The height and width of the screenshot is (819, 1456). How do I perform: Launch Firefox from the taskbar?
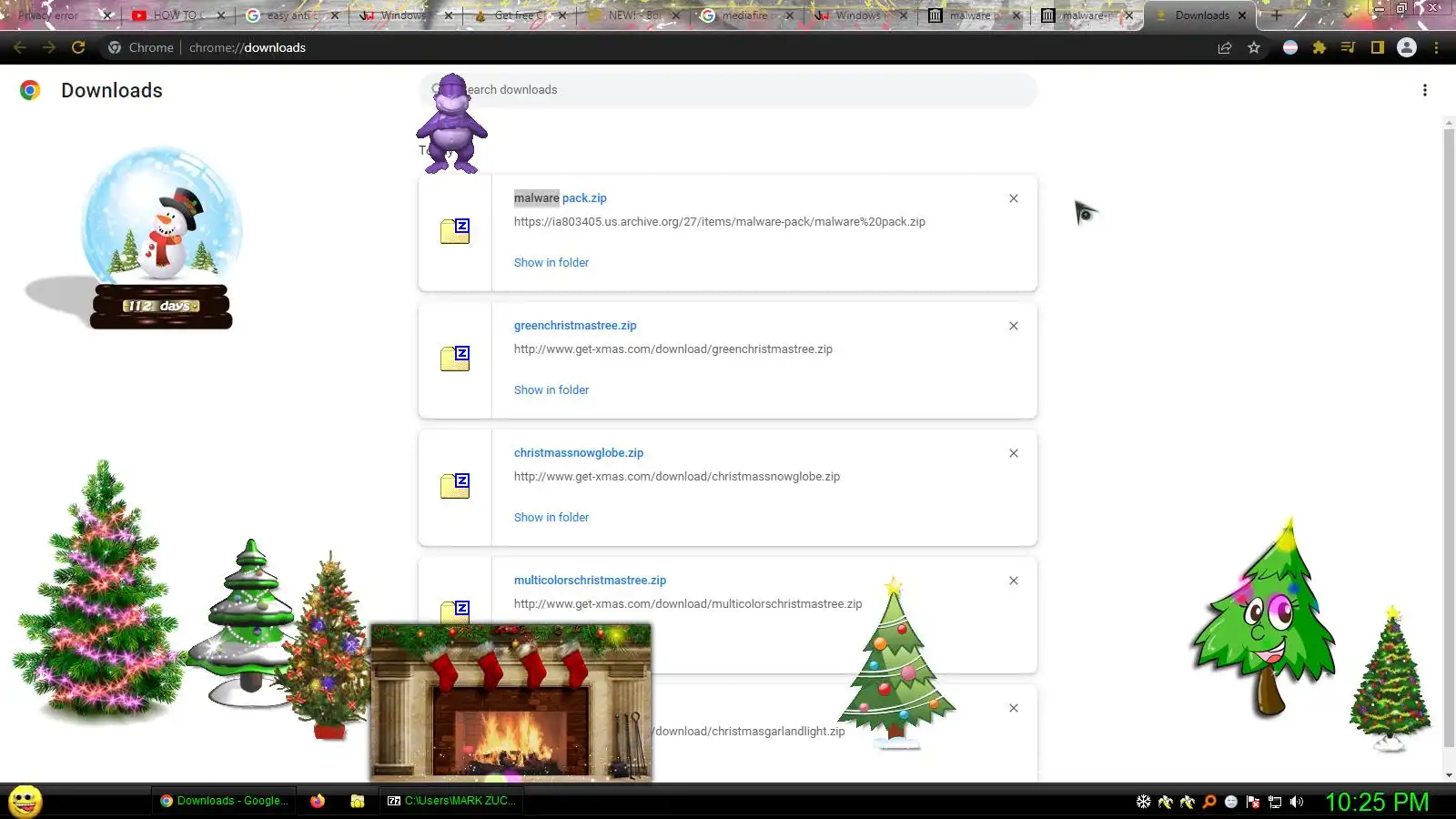(x=318, y=801)
